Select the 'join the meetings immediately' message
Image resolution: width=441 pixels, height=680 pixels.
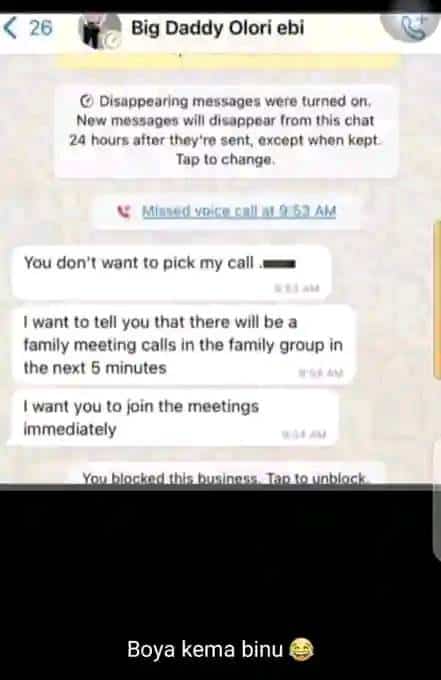pyautogui.click(x=173, y=418)
